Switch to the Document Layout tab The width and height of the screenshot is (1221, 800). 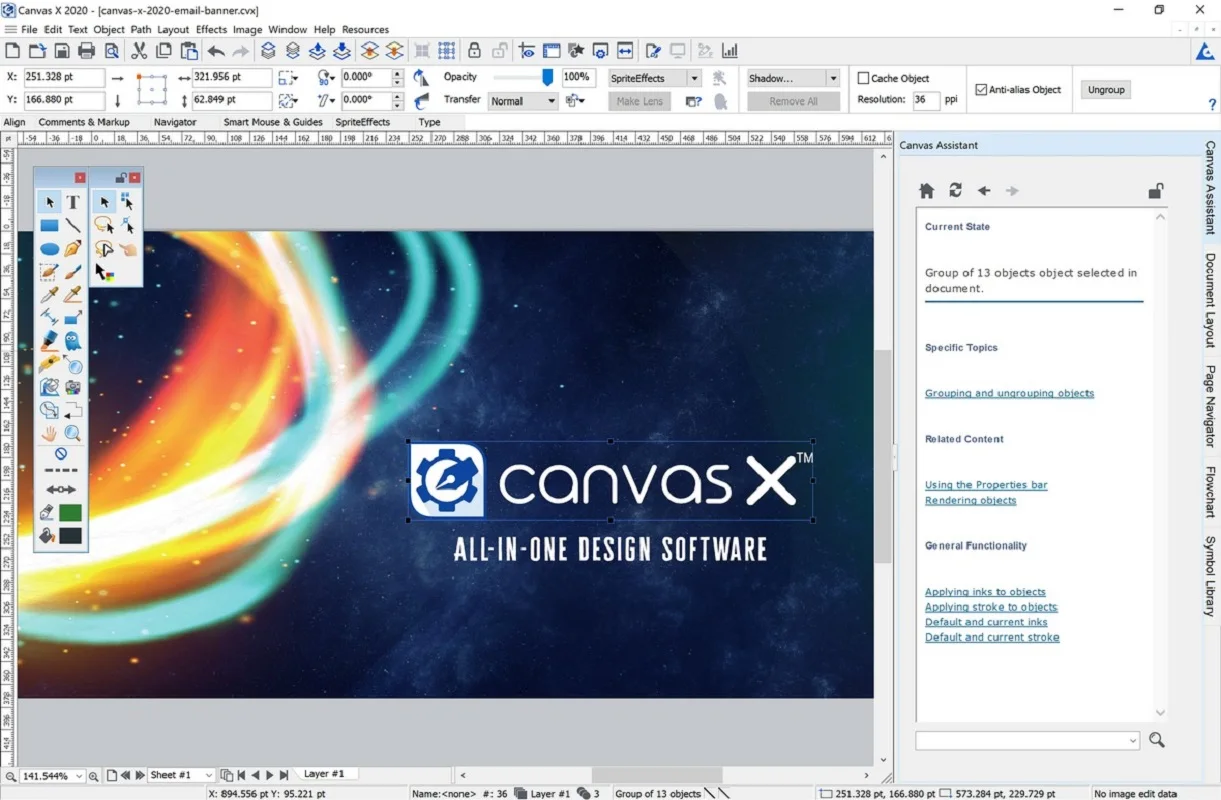[x=1210, y=300]
